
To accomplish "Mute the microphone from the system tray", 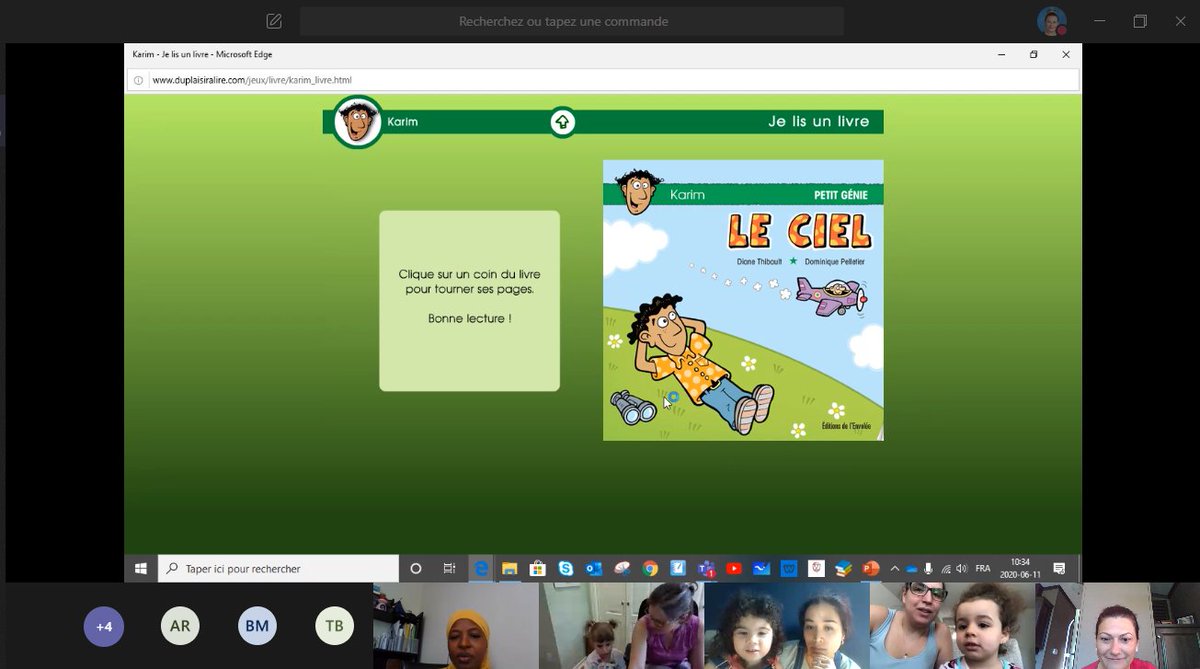I will pyautogui.click(x=928, y=568).
